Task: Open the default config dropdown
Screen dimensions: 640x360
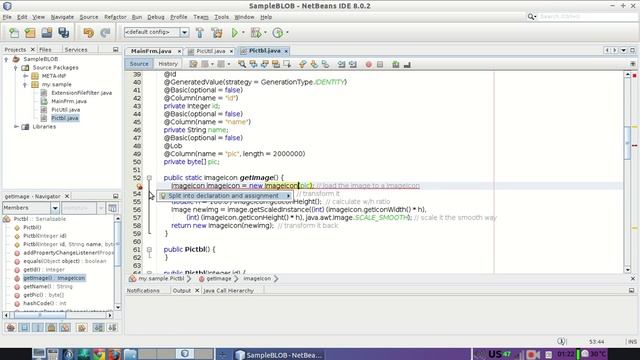Action: (x=184, y=32)
